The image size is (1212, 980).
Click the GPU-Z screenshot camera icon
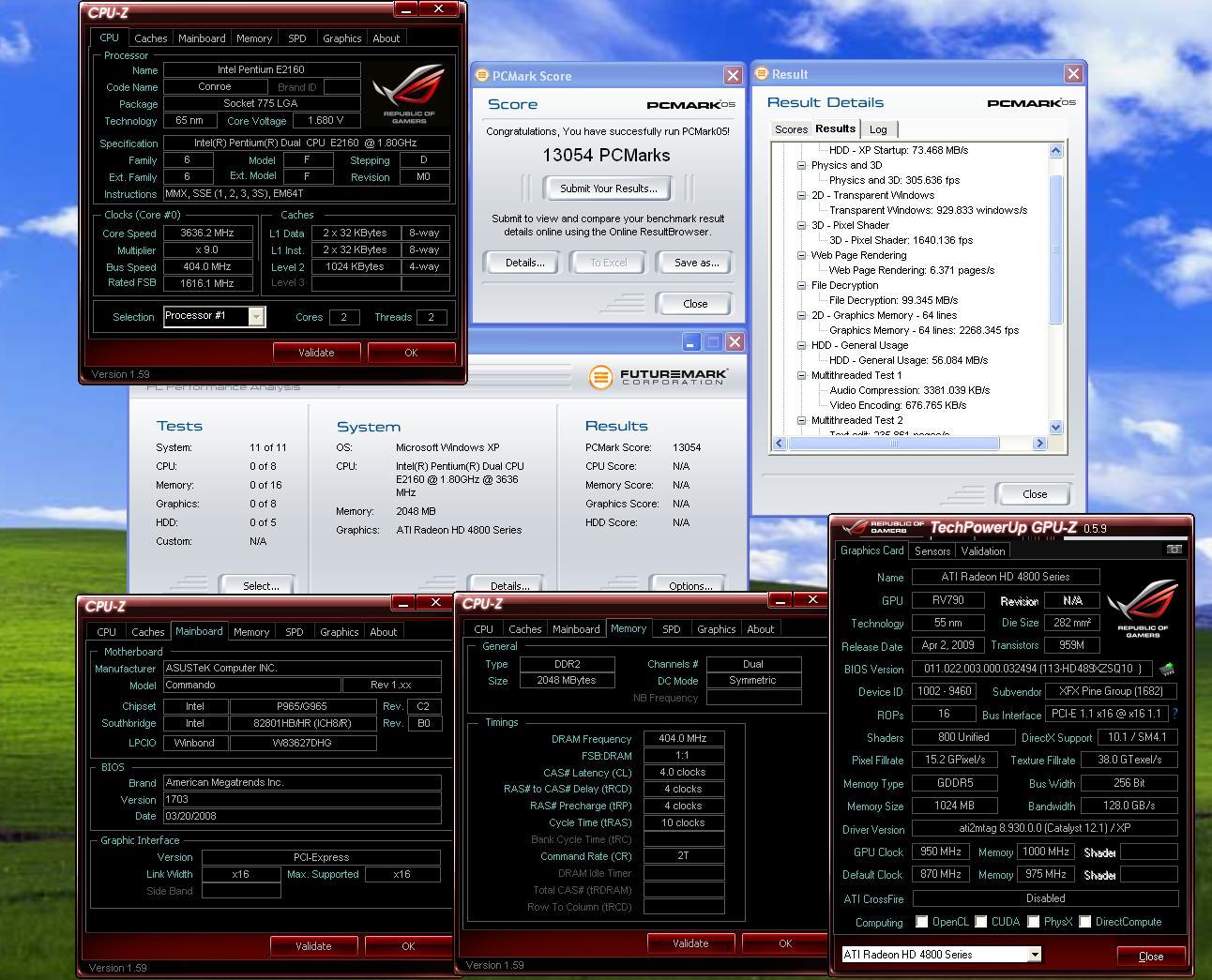[1174, 550]
